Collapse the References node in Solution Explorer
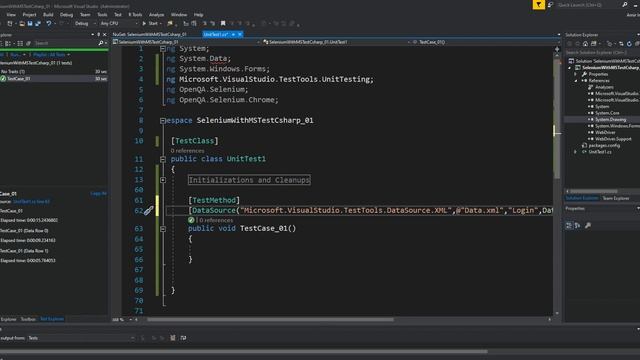Screen dimensions: 640x360 pos(576,81)
